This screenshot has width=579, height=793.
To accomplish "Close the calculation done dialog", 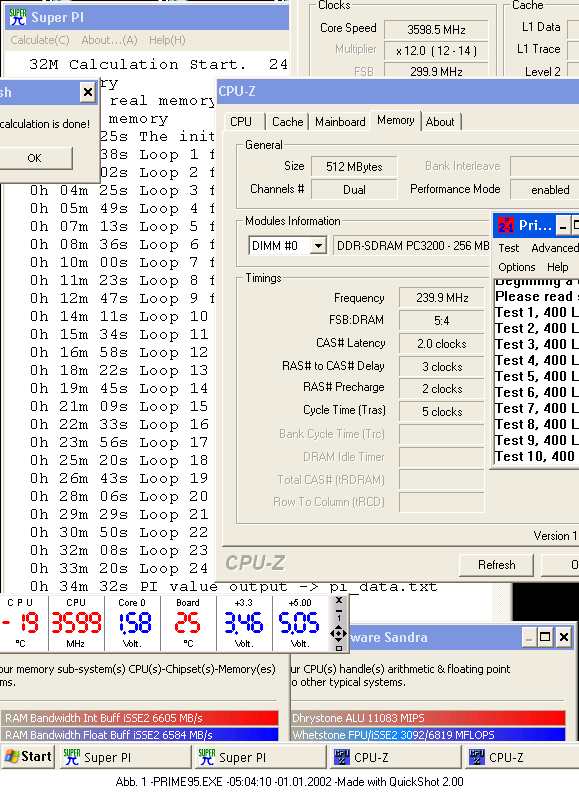I will [x=87, y=92].
